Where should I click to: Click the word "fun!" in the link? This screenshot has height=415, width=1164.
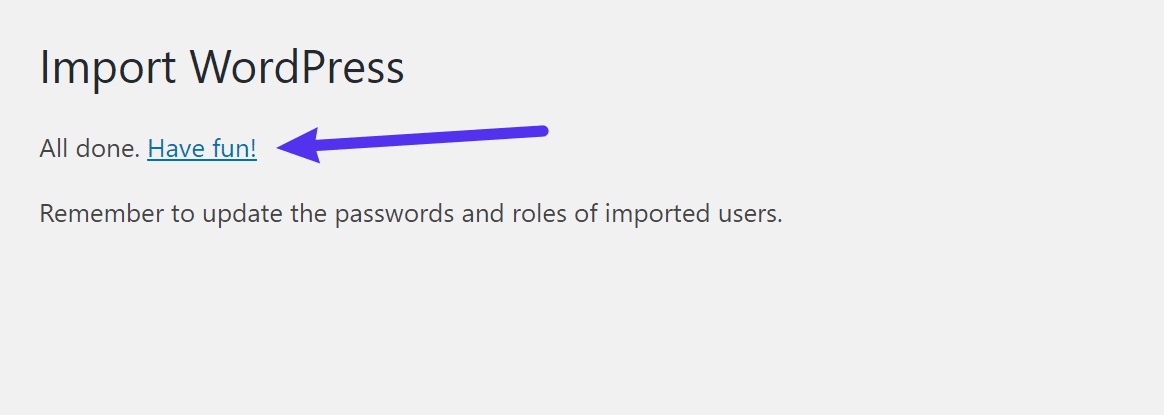235,149
